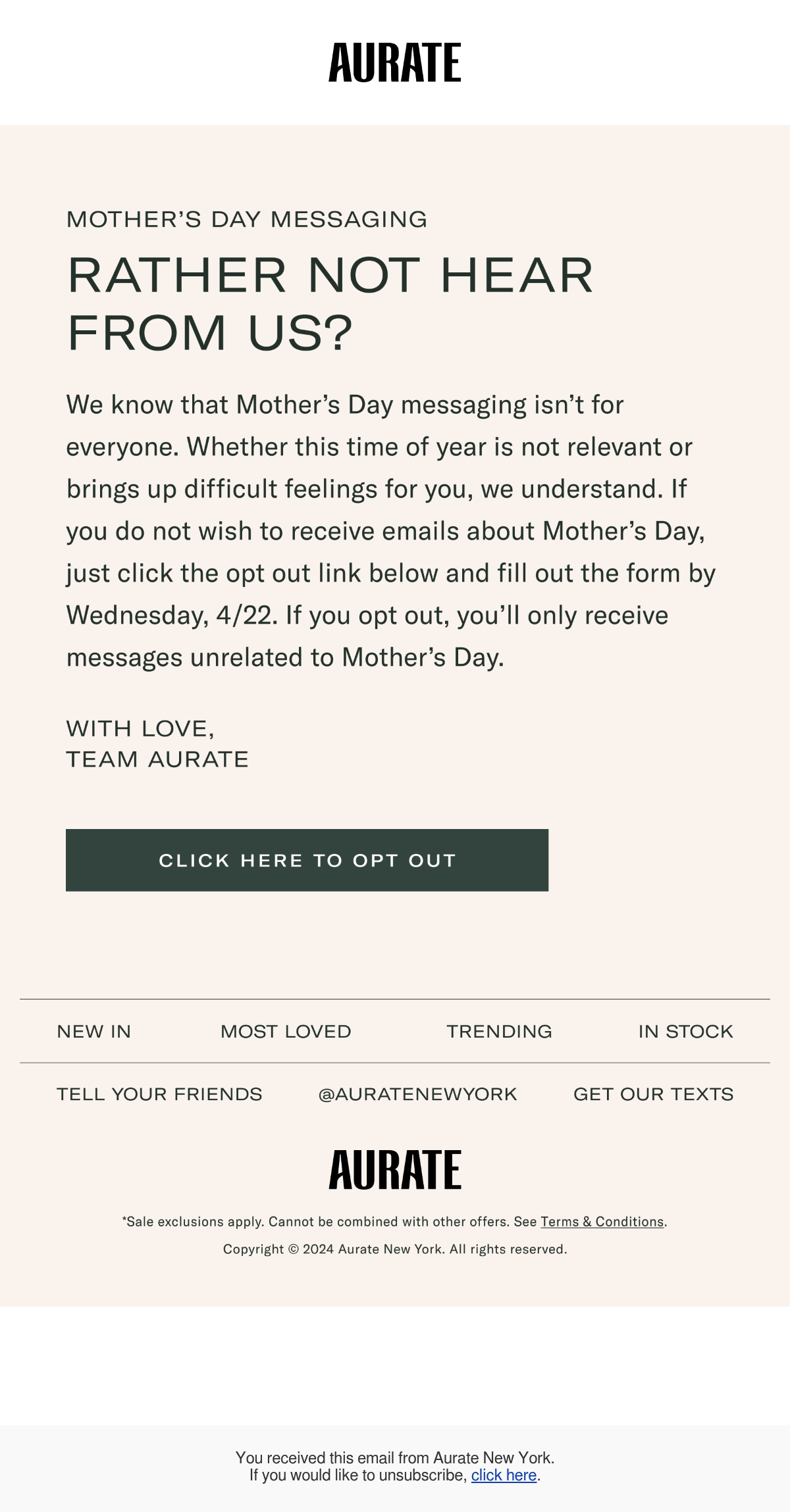
Task: Click the "You received this email" notice
Action: pos(395,1457)
